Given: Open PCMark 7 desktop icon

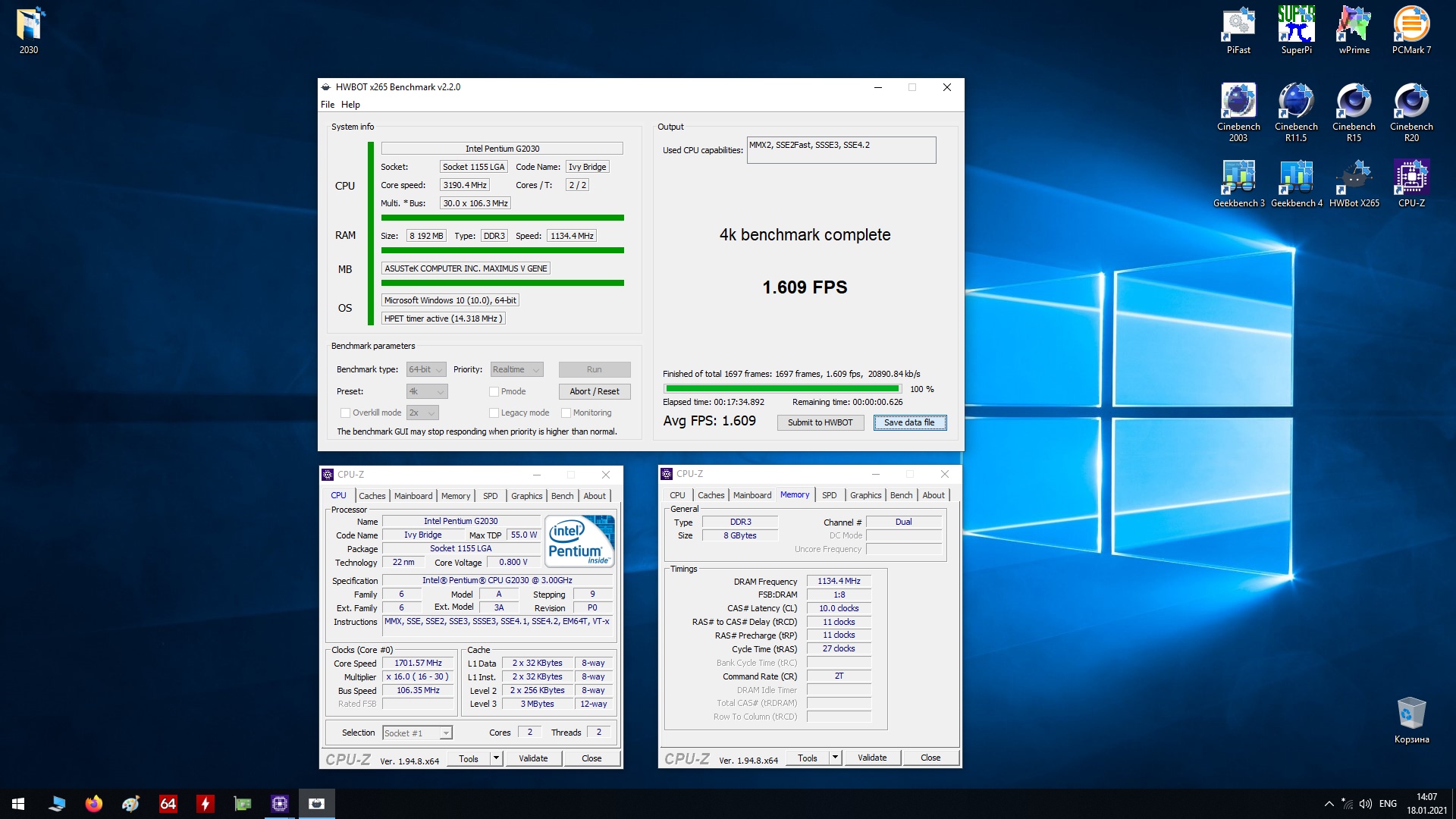Looking at the screenshot, I should coord(1411,30).
